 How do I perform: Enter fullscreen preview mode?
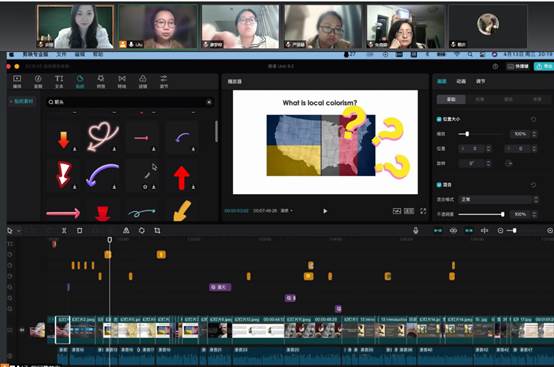pos(423,211)
